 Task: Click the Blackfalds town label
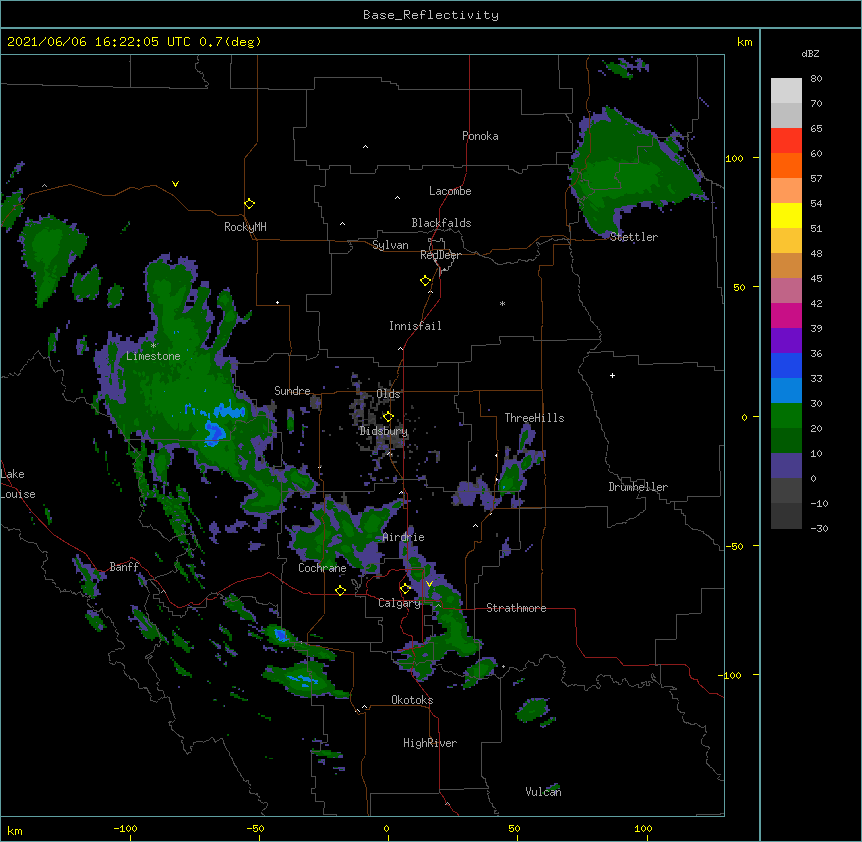point(441,223)
